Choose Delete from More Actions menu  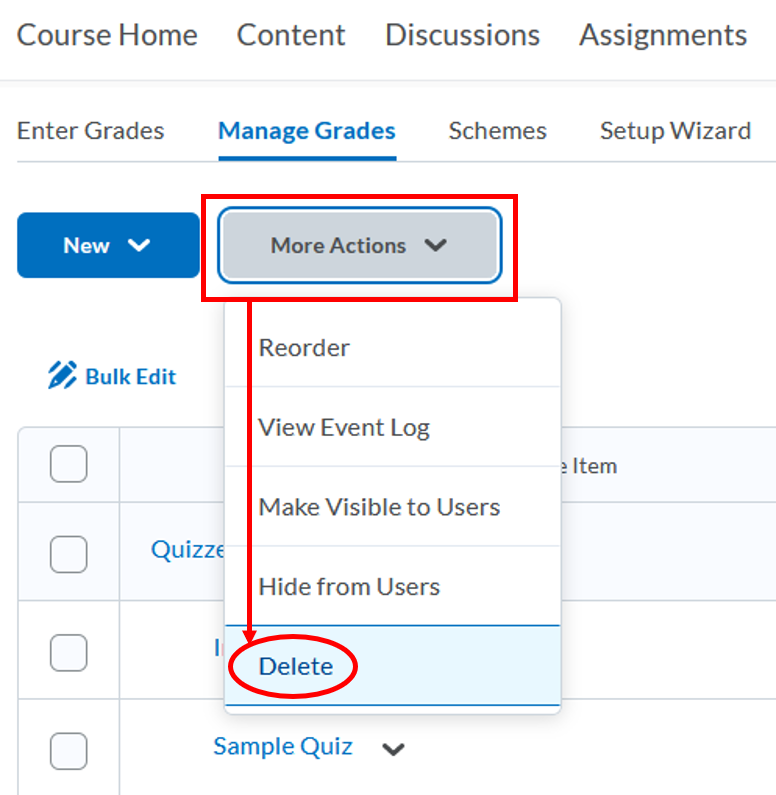[x=296, y=666]
